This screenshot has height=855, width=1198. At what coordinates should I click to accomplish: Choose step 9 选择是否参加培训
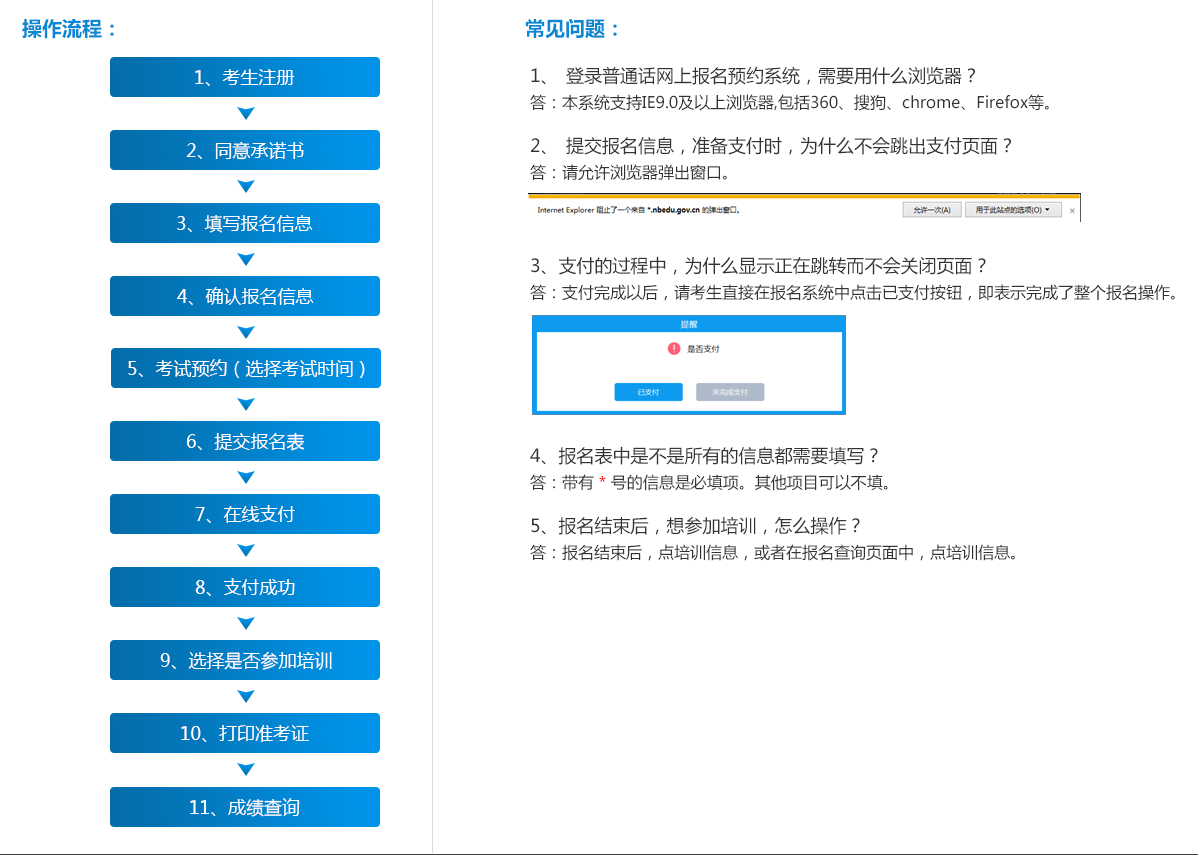[245, 660]
